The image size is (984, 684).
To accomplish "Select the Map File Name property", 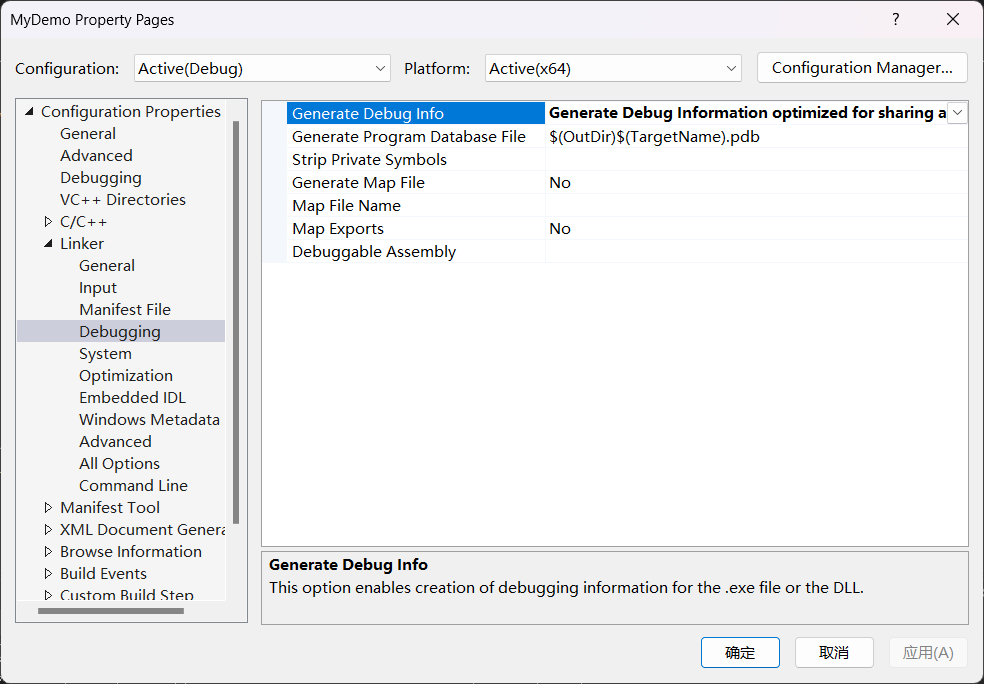I will coord(415,206).
